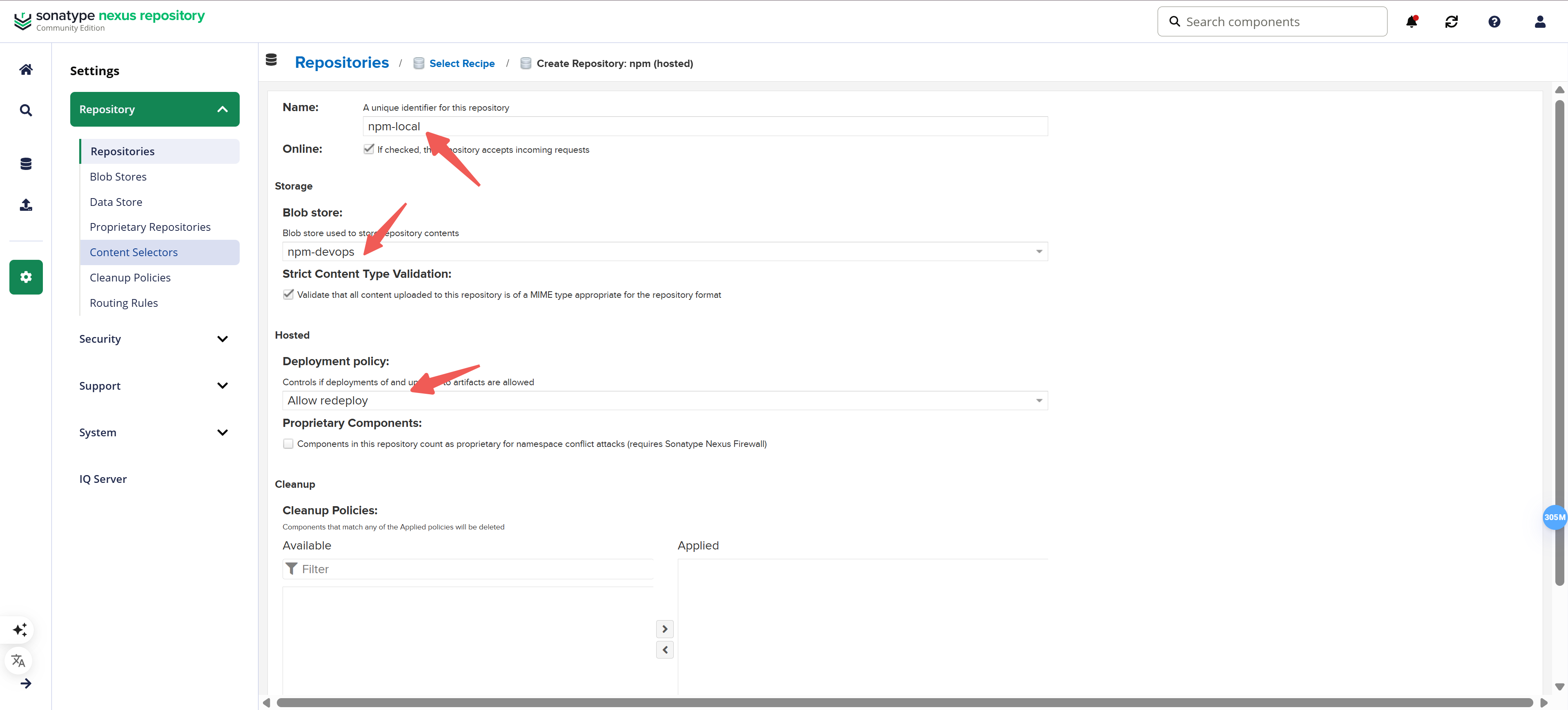
Task: Open Upload via sidebar upload icon
Action: pyautogui.click(x=26, y=205)
